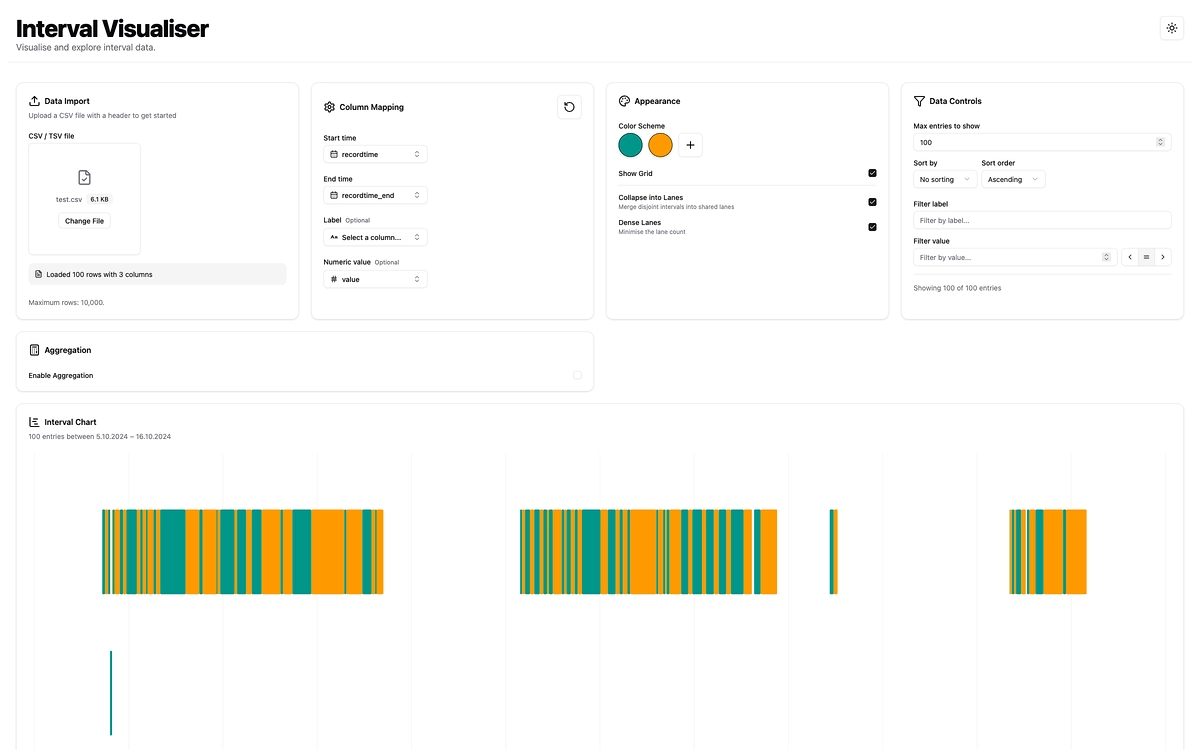Click the Aggregation calculator icon
Viewport: 1200px width, 750px height.
34,350
